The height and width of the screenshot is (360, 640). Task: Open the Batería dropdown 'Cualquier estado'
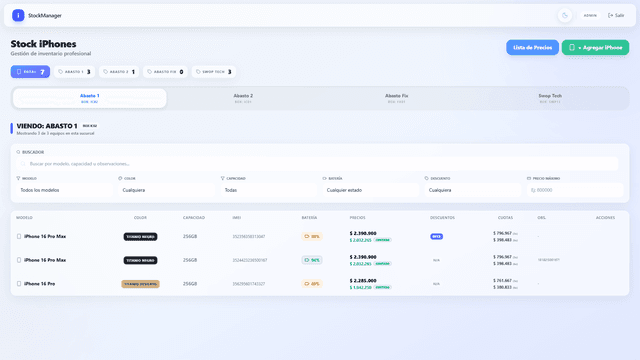[371, 190]
